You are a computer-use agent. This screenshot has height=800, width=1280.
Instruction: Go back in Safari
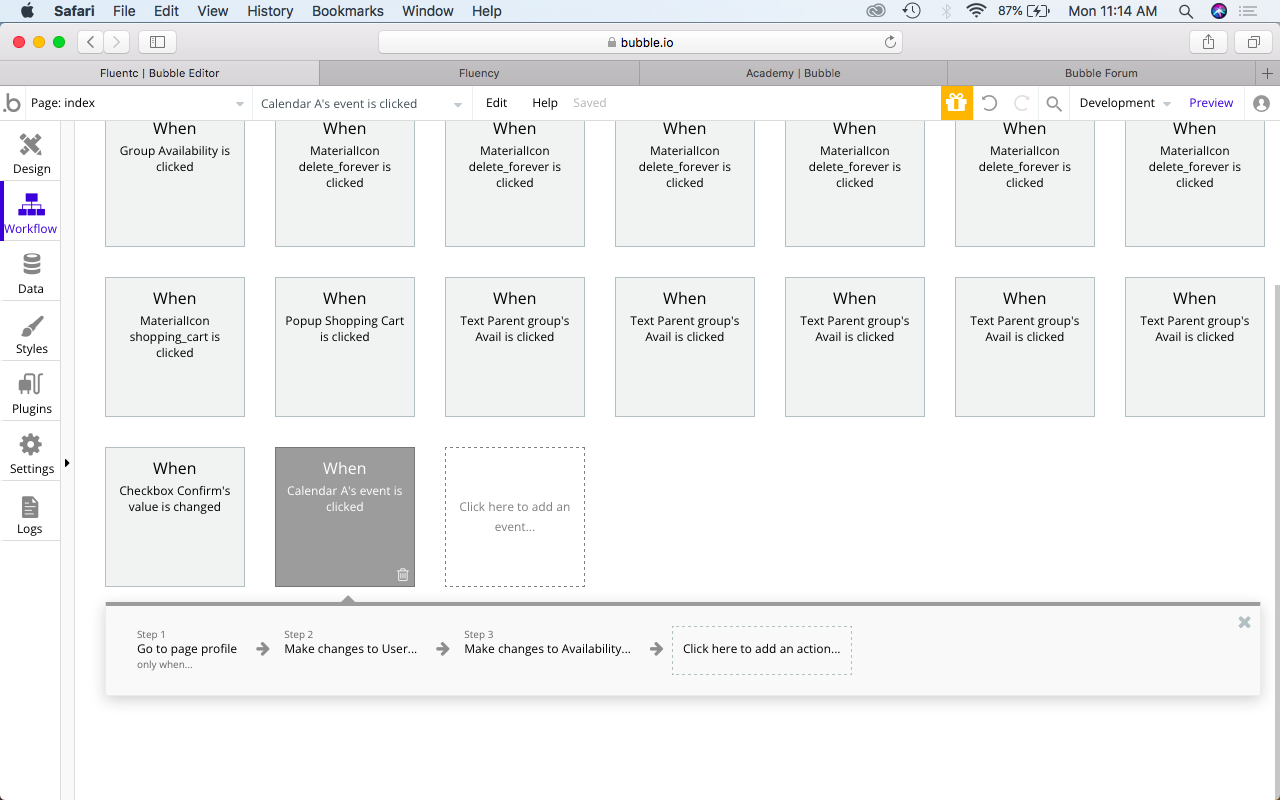[91, 42]
